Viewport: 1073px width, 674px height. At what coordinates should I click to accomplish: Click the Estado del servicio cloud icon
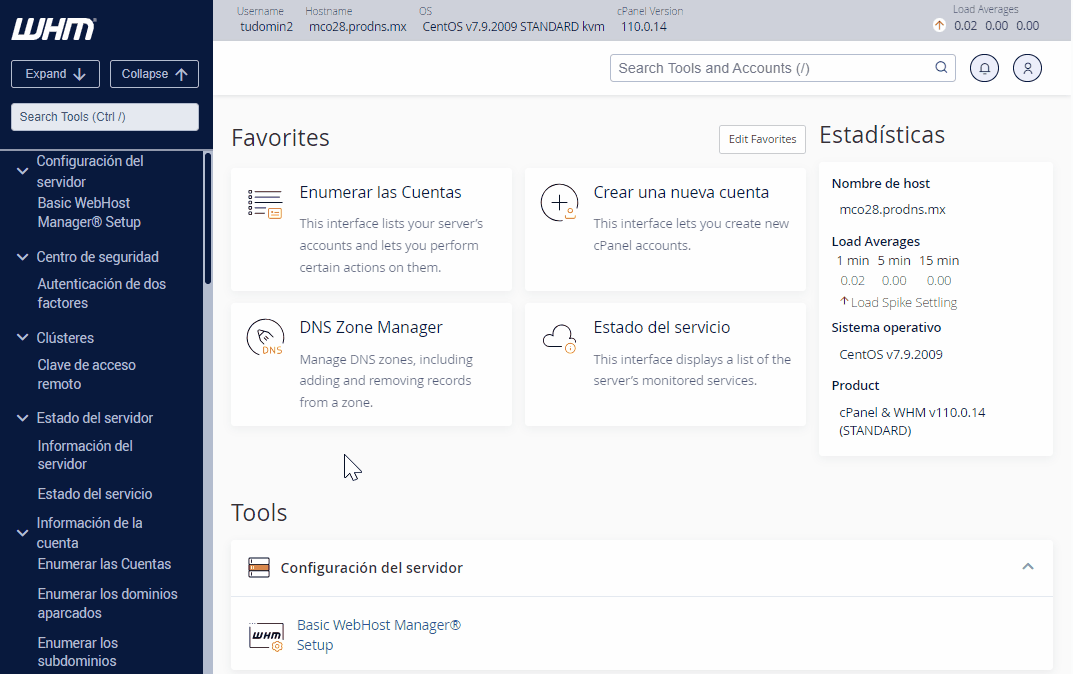pyautogui.click(x=559, y=338)
